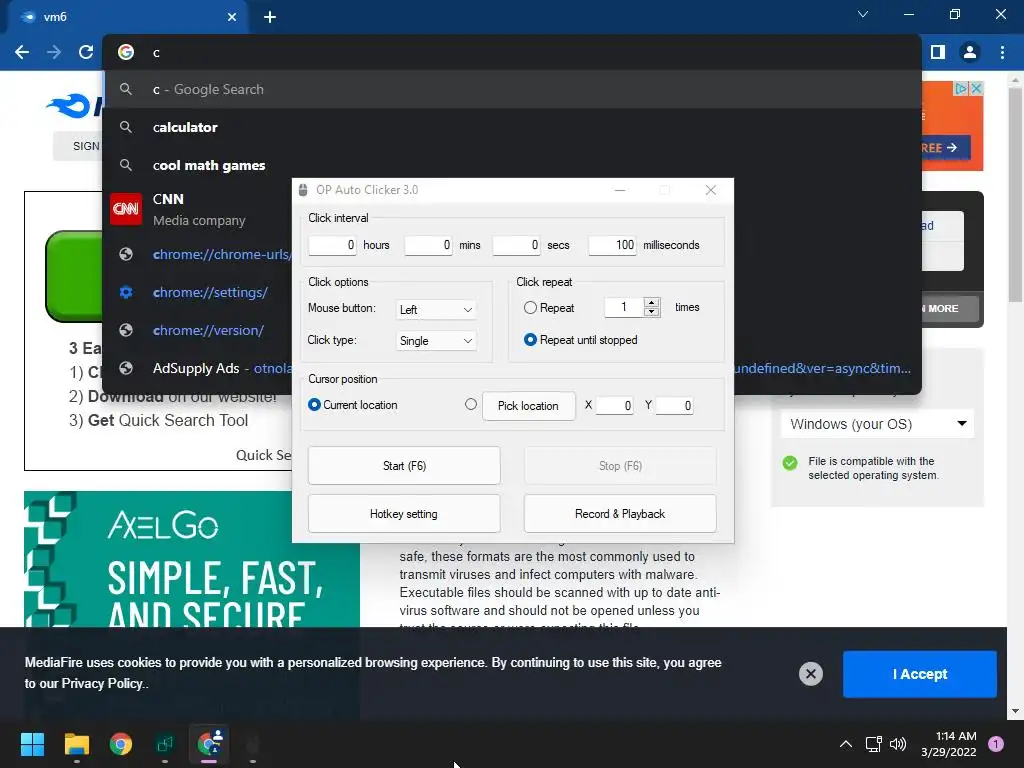
Task: Accept MediaFire cookies with I Accept
Action: (x=920, y=674)
